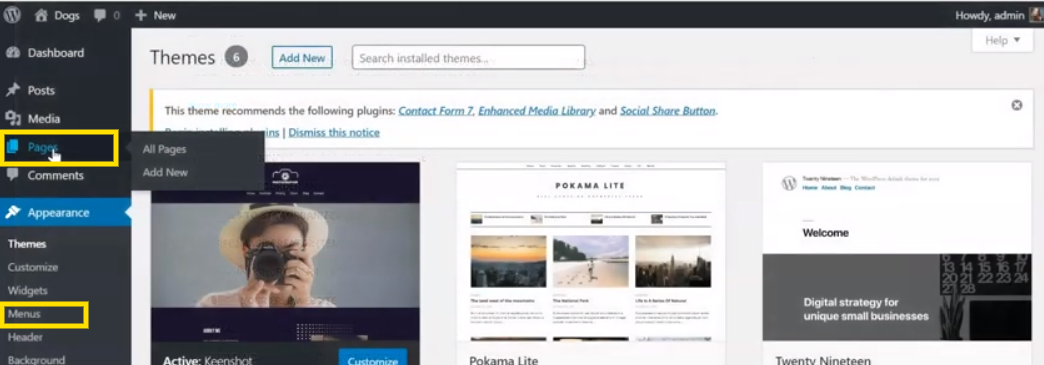1044x365 pixels.
Task: Click the Pokama Lite theme name
Action: pyautogui.click(x=503, y=360)
